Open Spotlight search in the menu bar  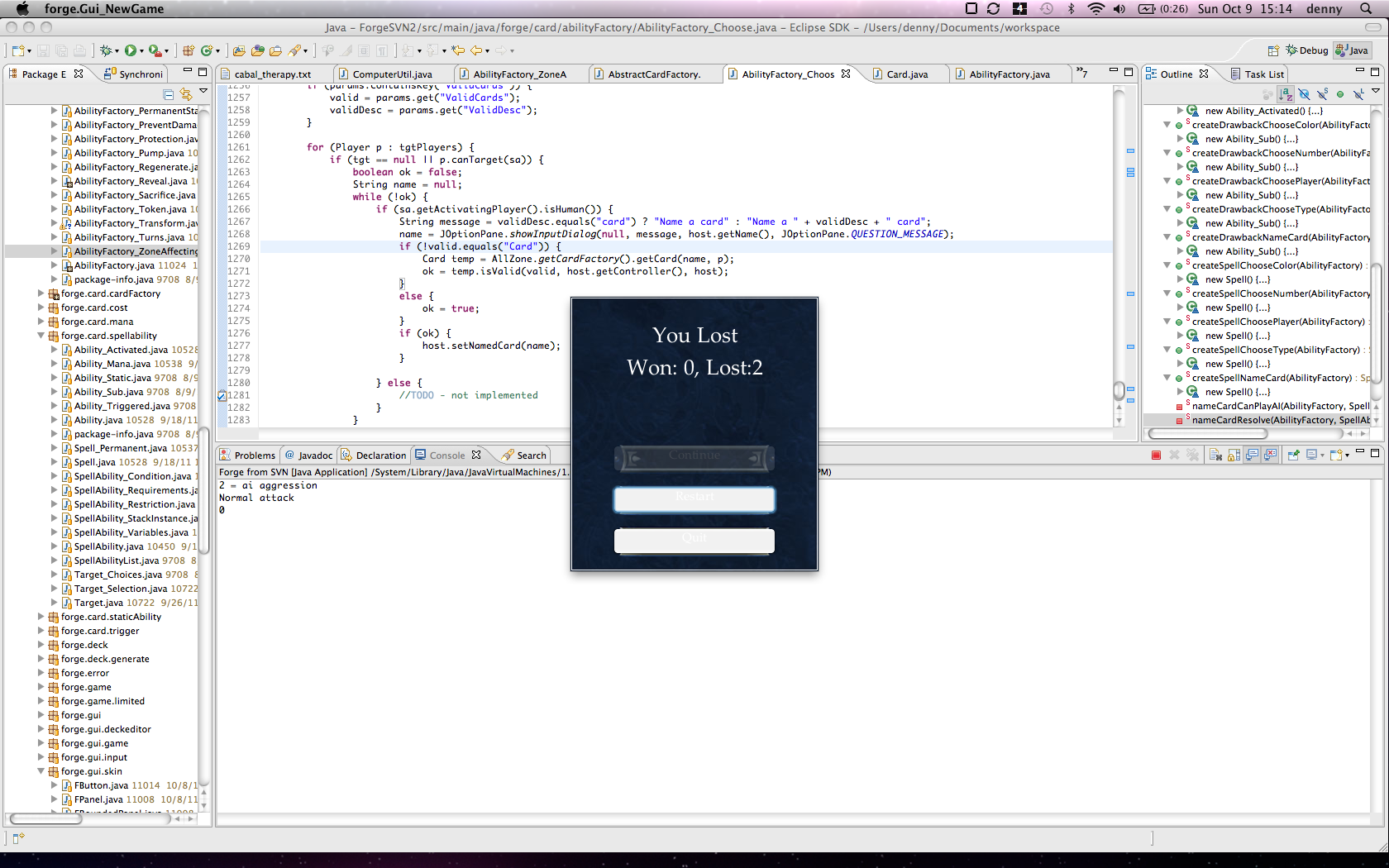1365,8
